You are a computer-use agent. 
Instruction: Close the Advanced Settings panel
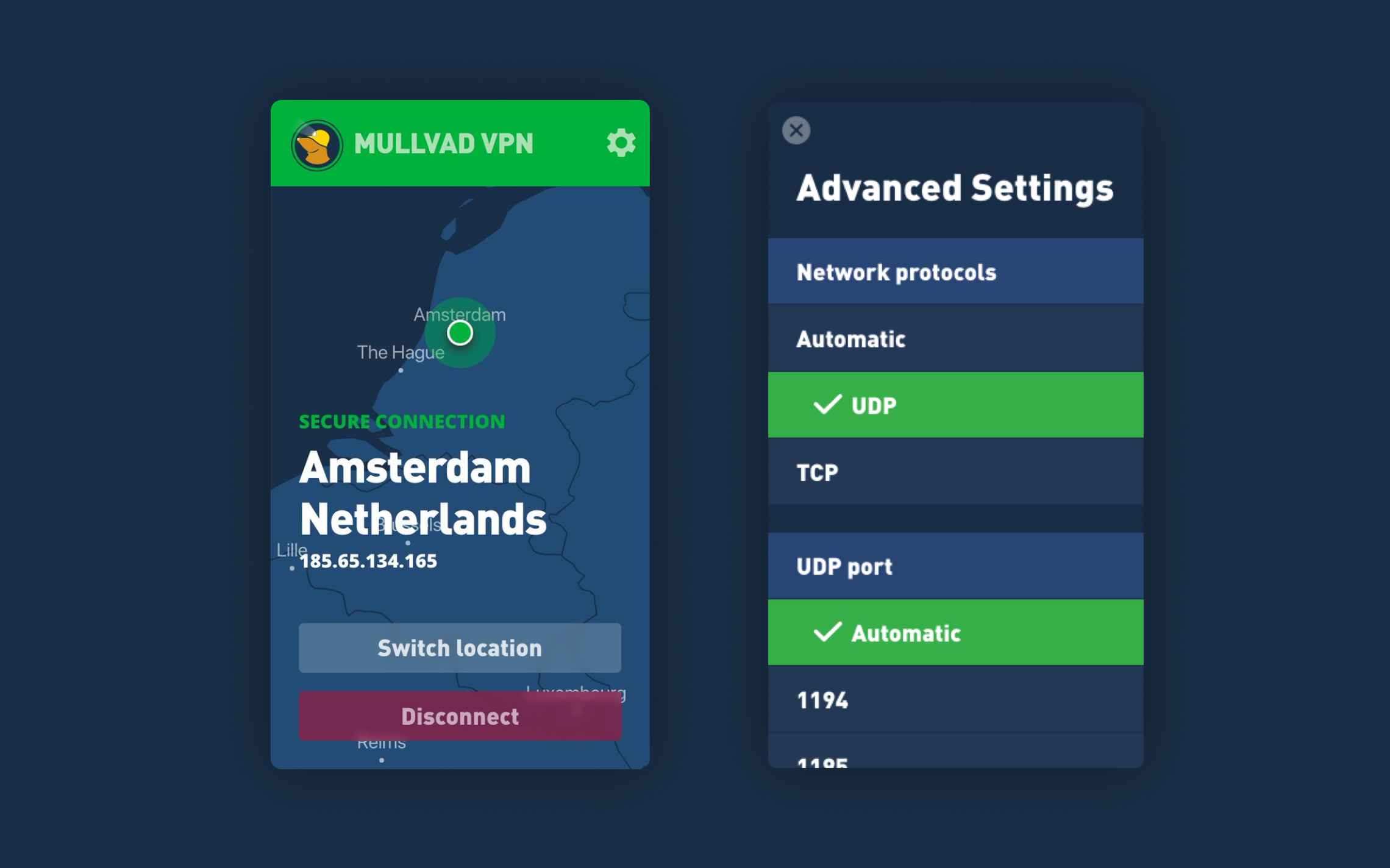click(x=797, y=130)
